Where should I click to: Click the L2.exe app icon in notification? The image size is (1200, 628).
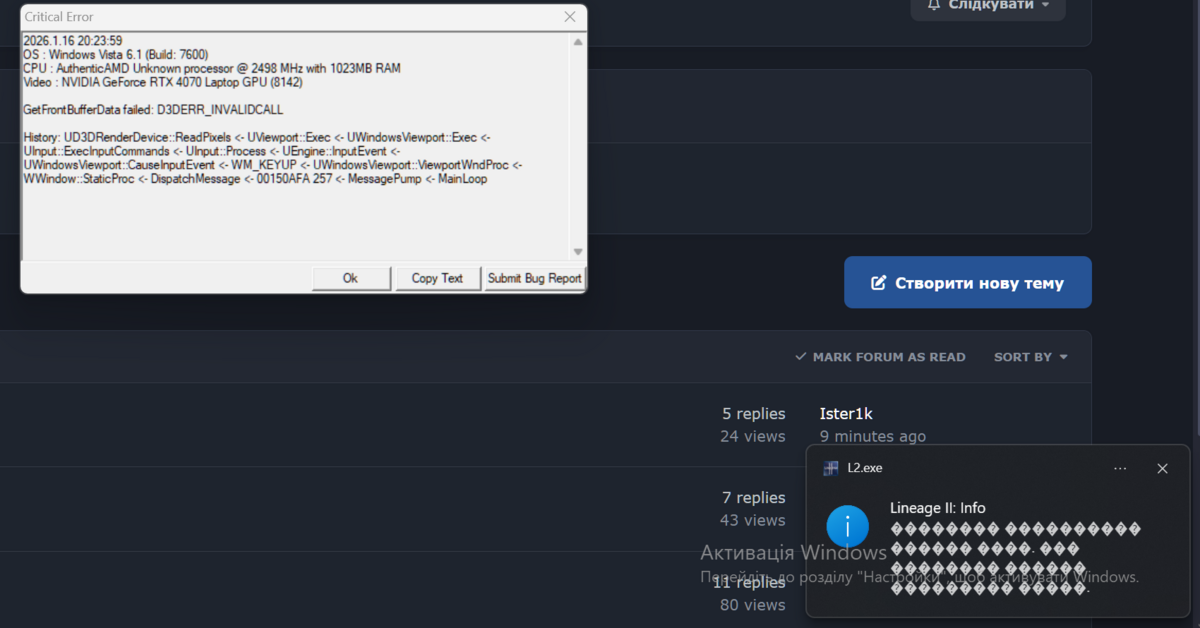830,468
